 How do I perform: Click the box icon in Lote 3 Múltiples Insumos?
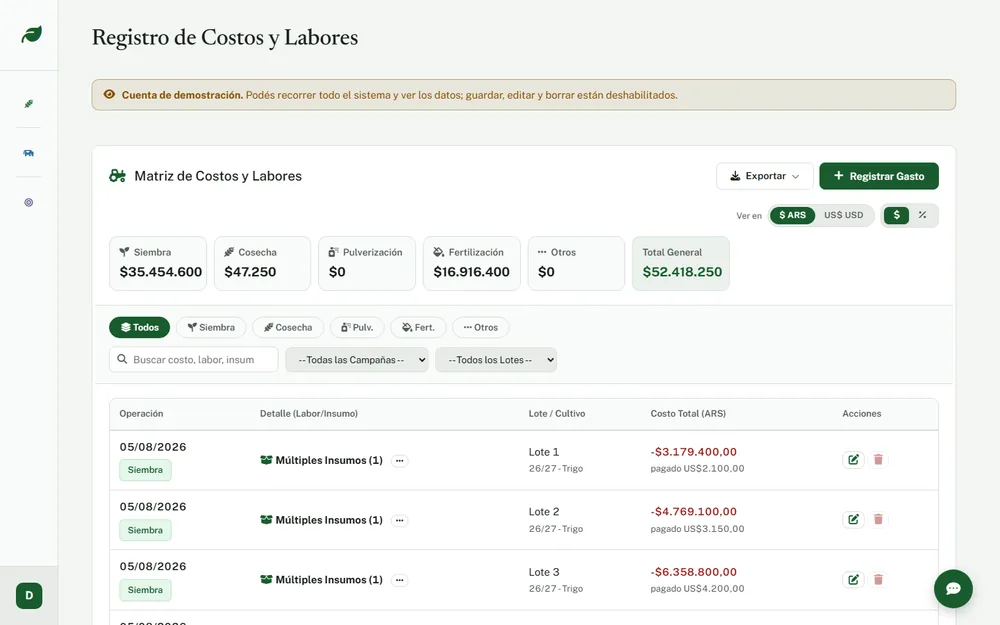[x=266, y=580]
